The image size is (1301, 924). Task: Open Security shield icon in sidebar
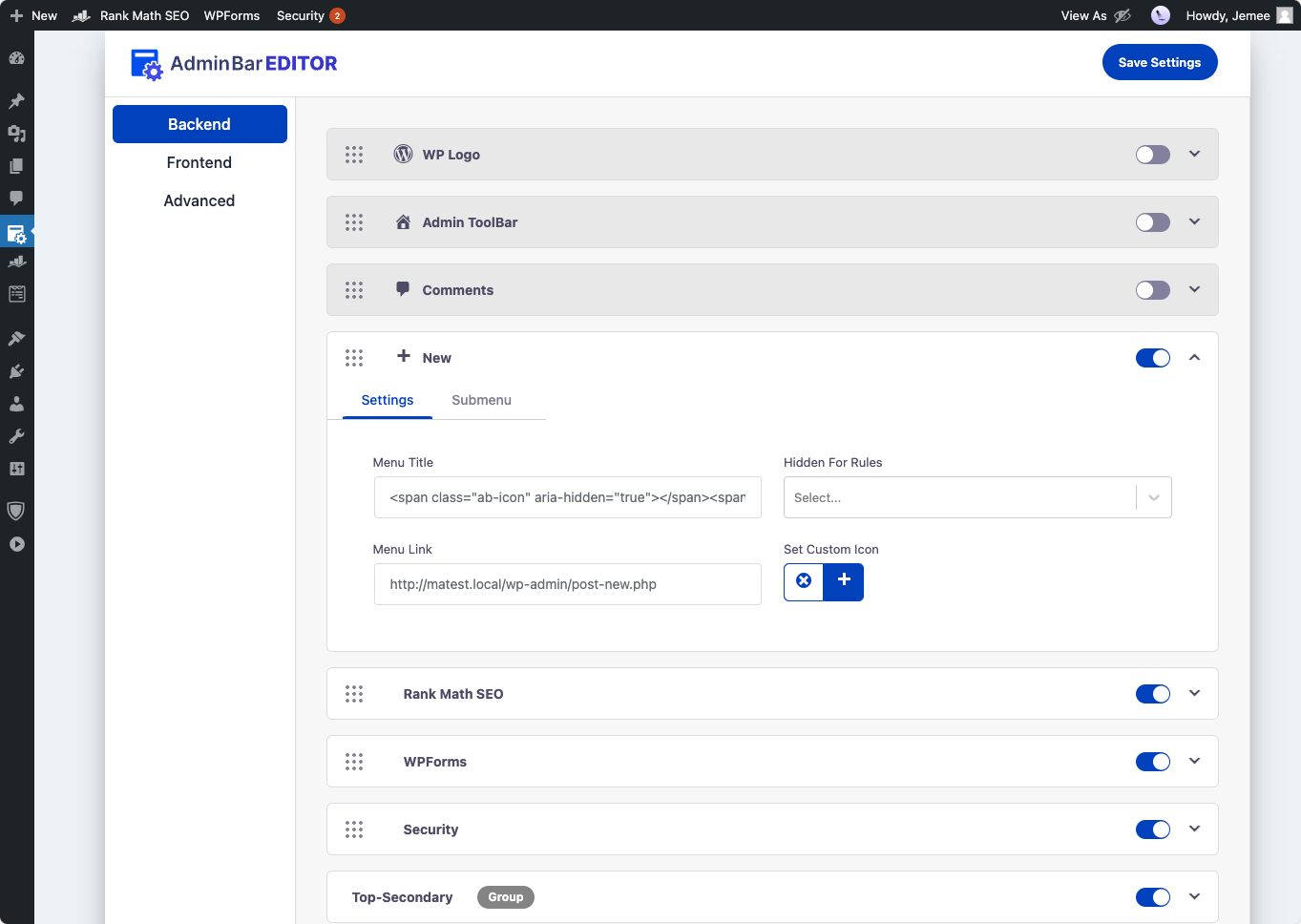[x=16, y=511]
